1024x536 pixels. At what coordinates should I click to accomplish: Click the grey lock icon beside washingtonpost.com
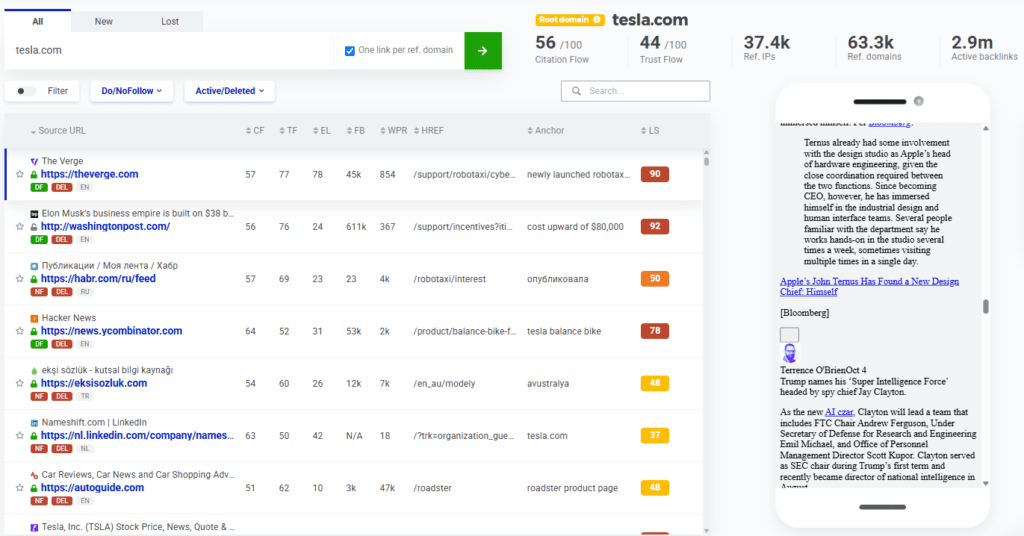click(x=34, y=227)
